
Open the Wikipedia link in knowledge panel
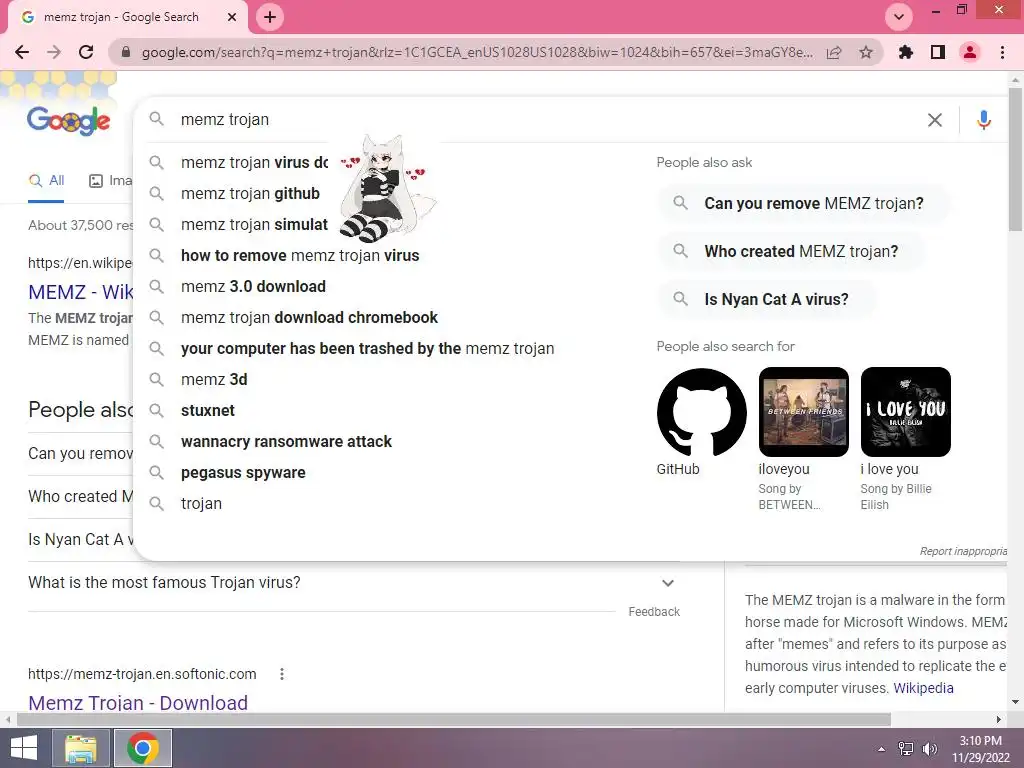point(923,688)
